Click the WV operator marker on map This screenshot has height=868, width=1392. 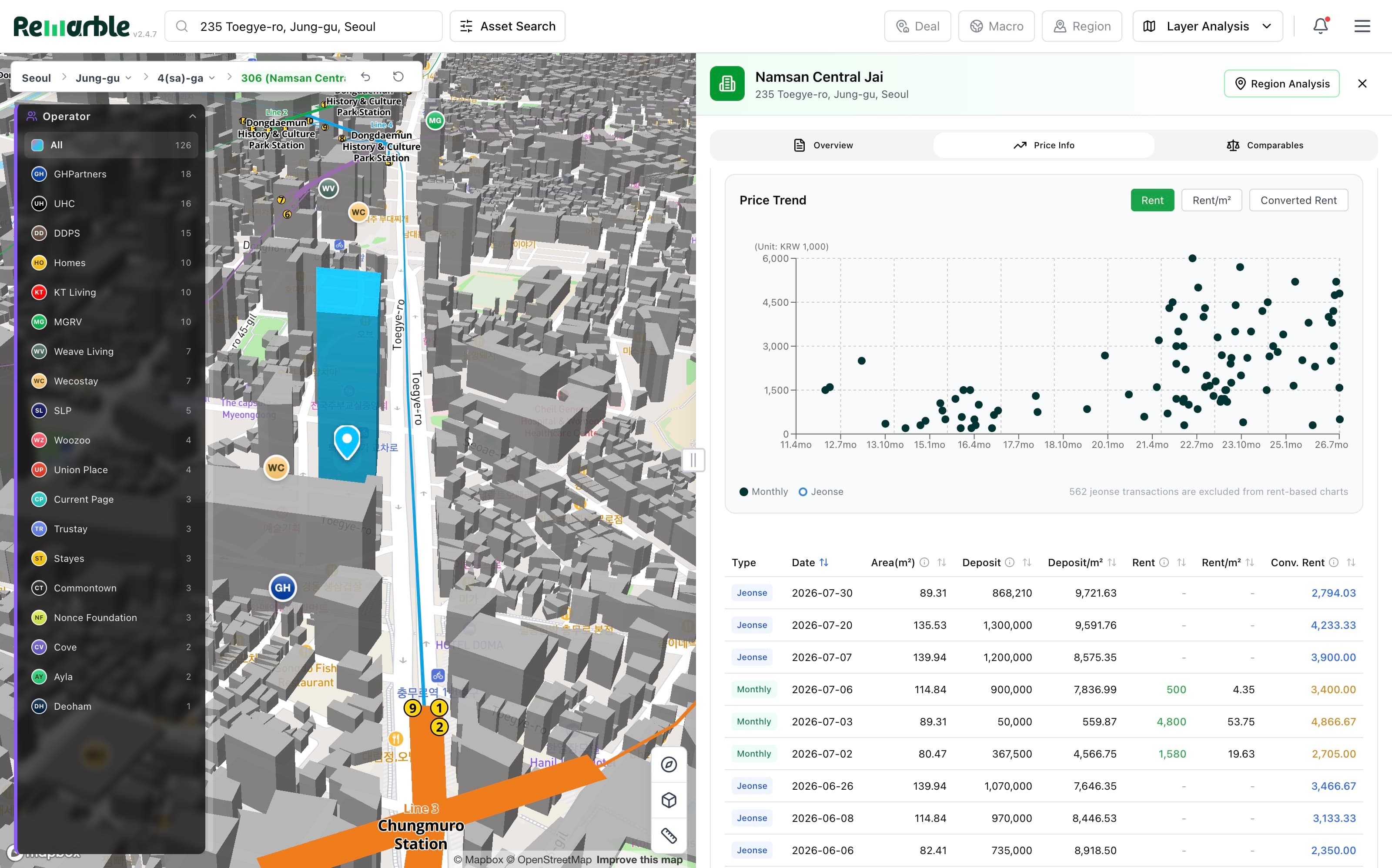click(328, 188)
